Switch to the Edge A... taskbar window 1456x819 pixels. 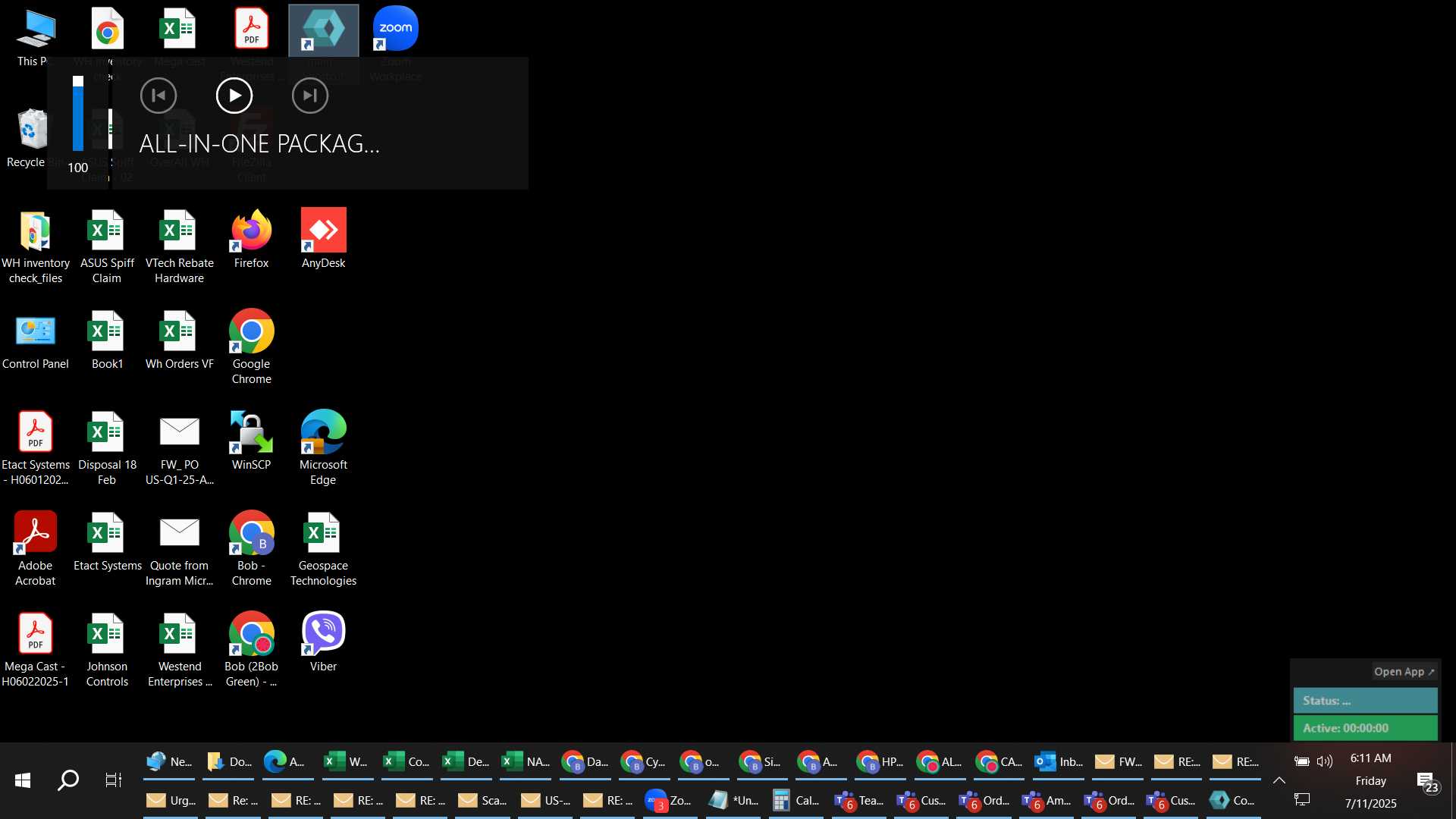tap(287, 761)
